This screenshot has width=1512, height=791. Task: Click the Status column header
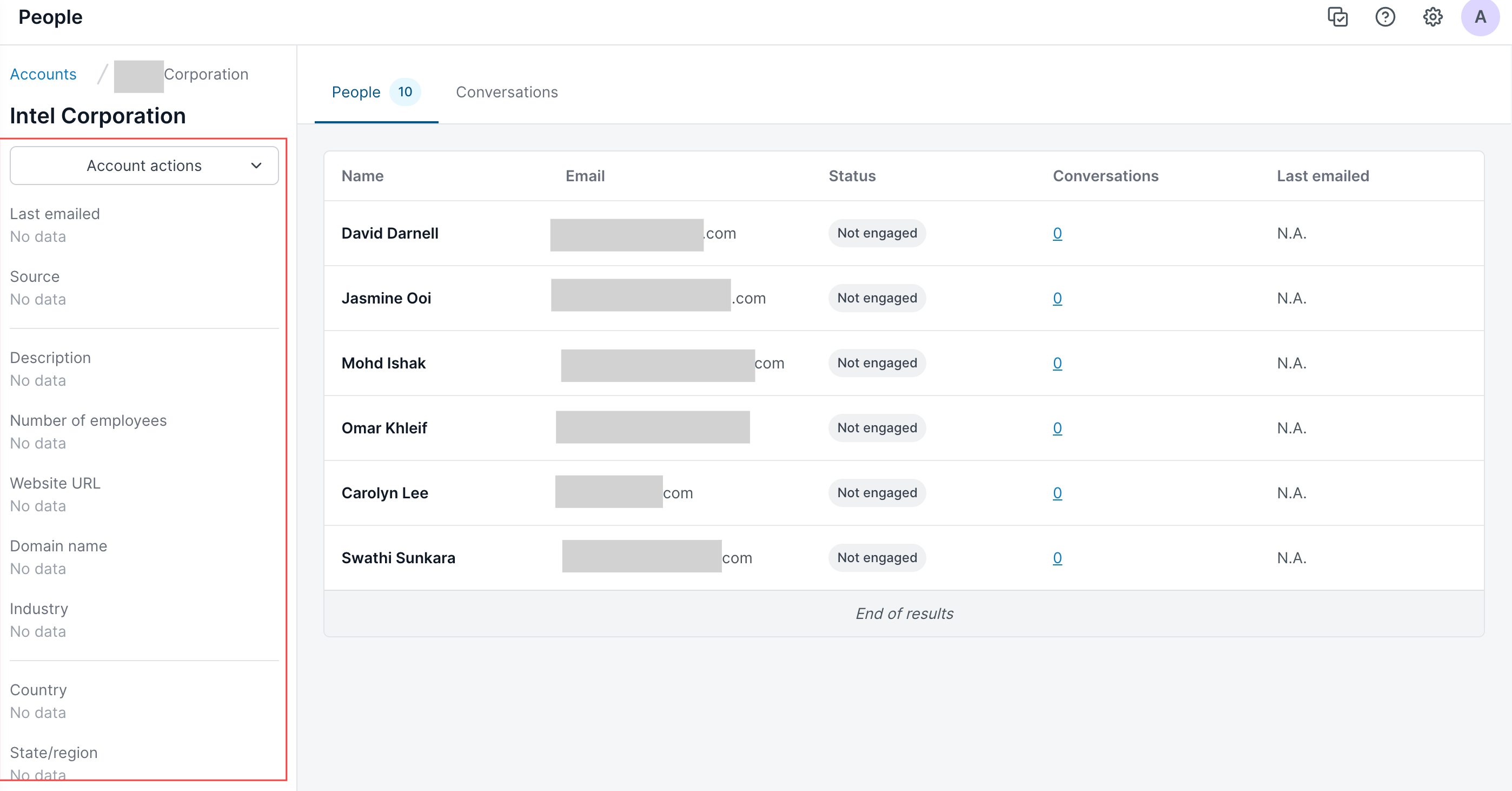852,176
